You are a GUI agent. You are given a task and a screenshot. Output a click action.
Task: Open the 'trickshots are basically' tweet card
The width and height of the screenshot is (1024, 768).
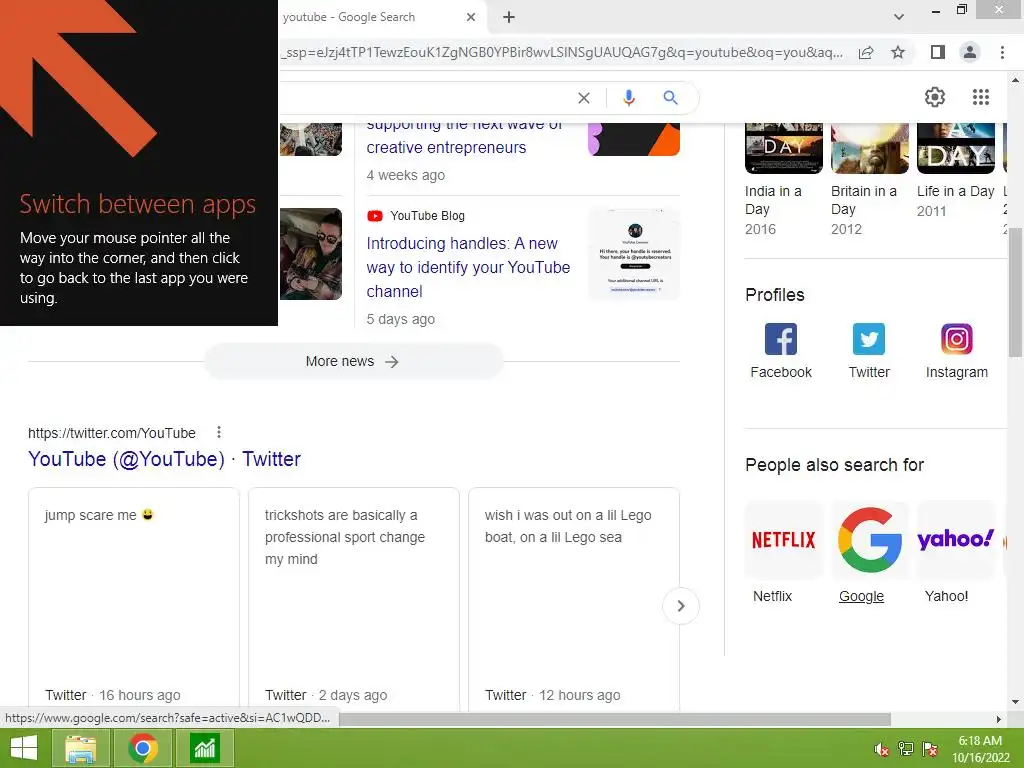(x=353, y=599)
